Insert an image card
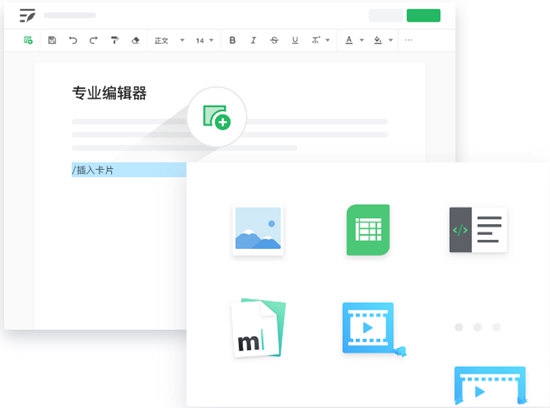Image resolution: width=550 pixels, height=408 pixels. (258, 230)
